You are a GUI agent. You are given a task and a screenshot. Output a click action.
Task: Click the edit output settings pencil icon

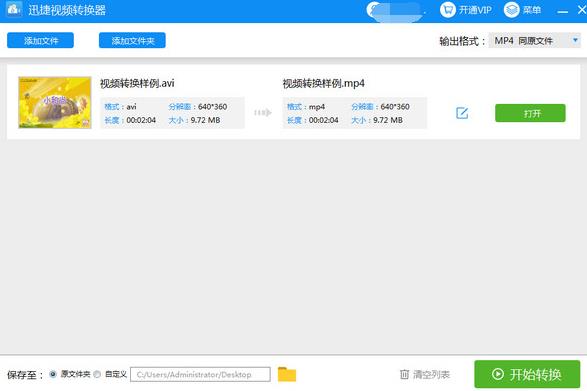tap(462, 113)
